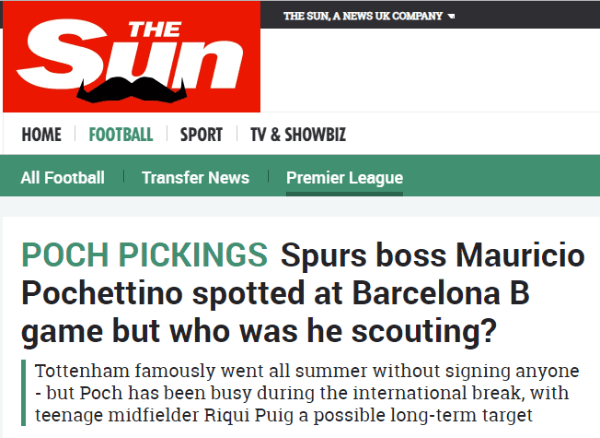Viewport: 600px width, 438px height.
Task: Click the POCH PICKINGS green kicker
Action: click(x=144, y=256)
